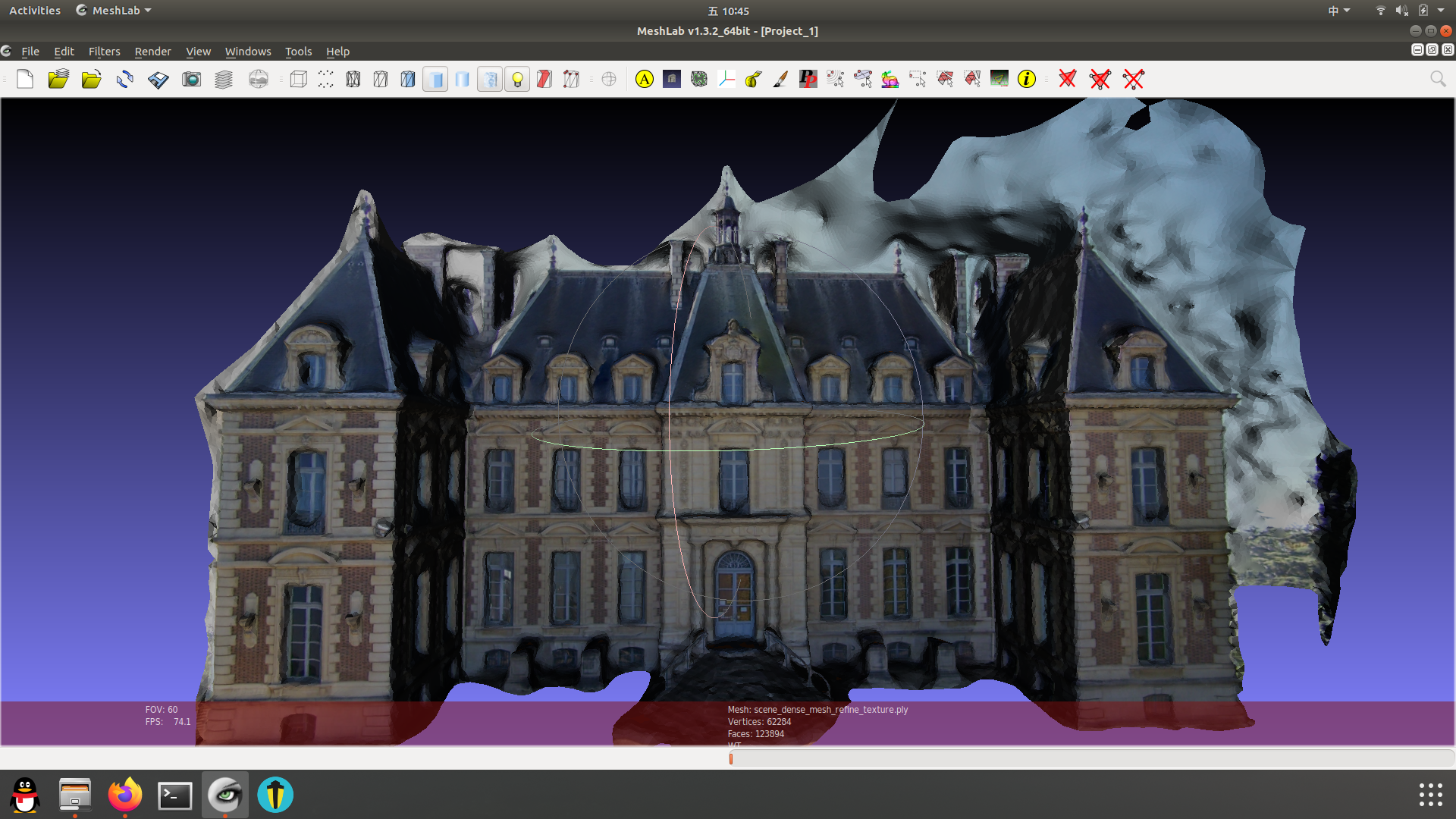Toggle texture rendering mode
The height and width of the screenshot is (819, 1456).
490,79
